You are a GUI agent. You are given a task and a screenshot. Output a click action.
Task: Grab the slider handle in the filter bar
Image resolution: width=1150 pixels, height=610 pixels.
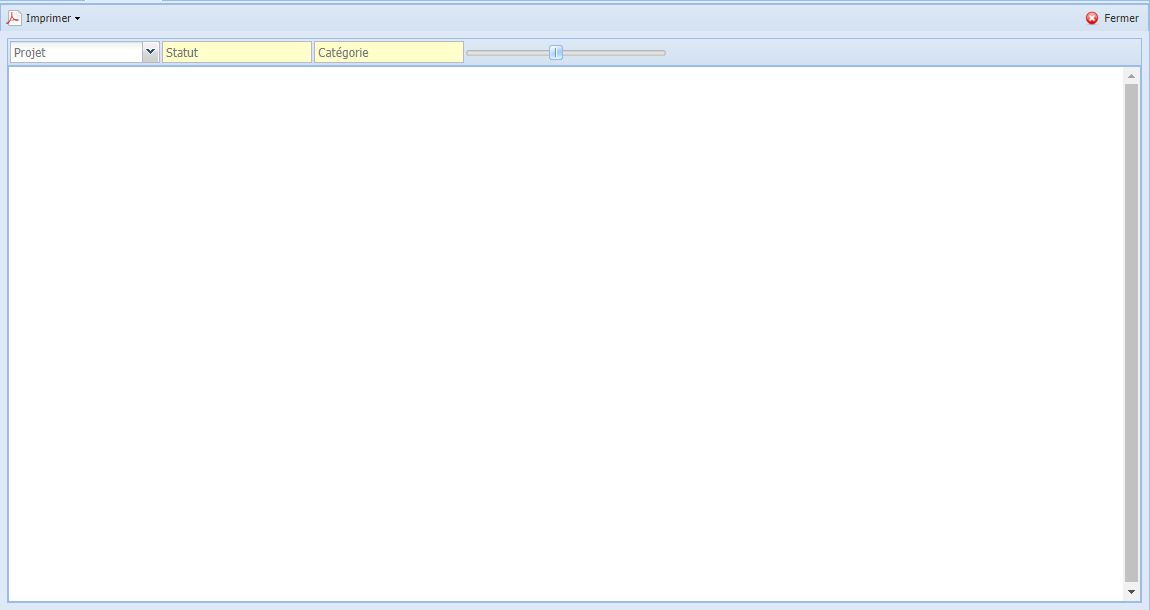tap(556, 52)
